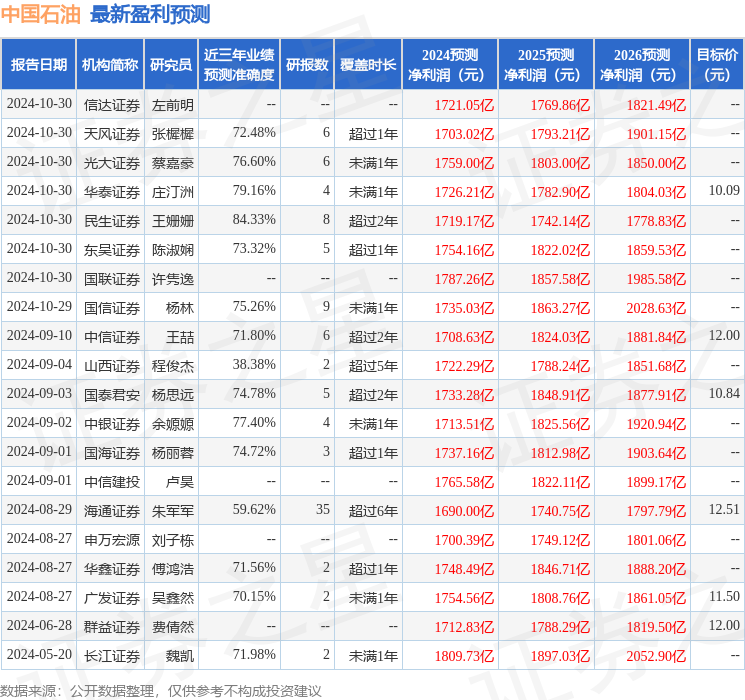Click the 79.16% accuracy value
Image resolution: width=745 pixels, height=700 pixels.
point(254,191)
